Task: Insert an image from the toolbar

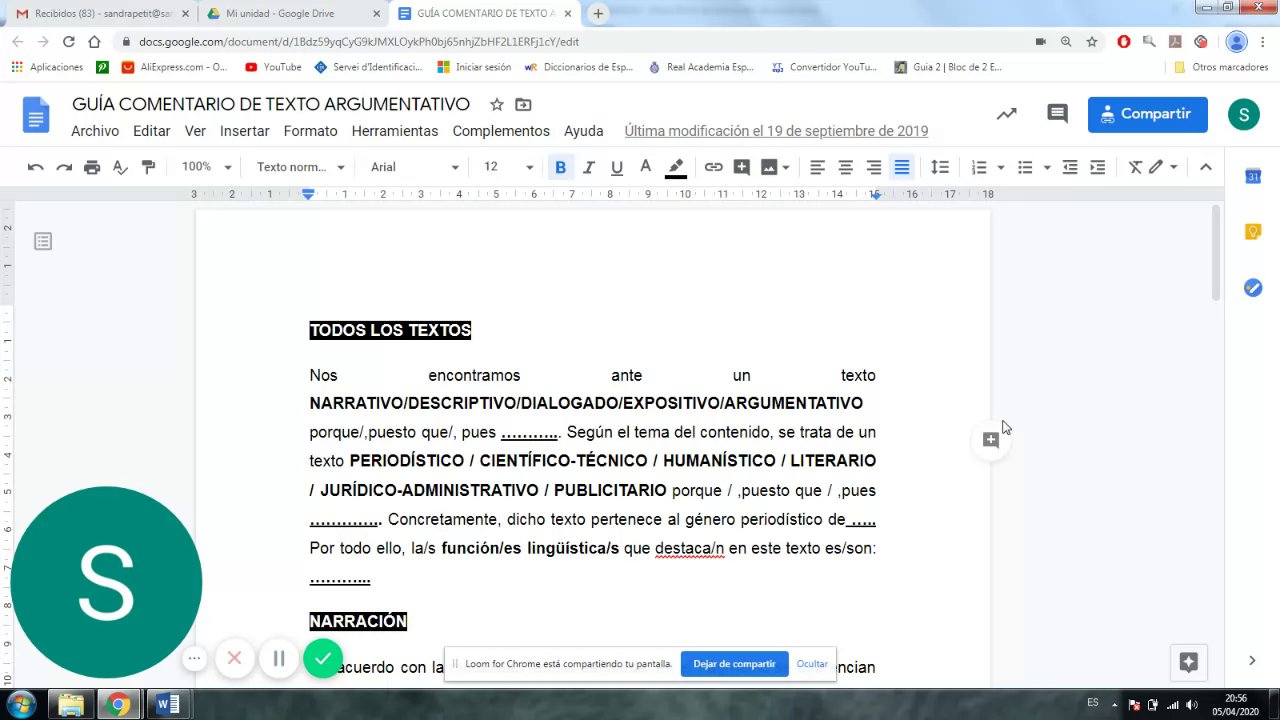Action: point(769,167)
